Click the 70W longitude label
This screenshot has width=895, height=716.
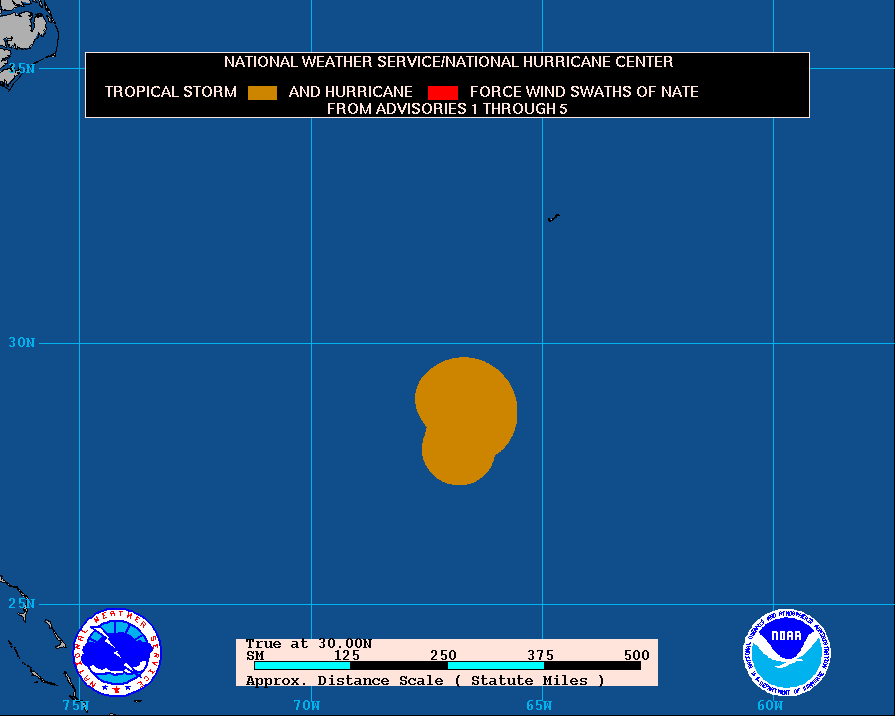click(x=307, y=705)
